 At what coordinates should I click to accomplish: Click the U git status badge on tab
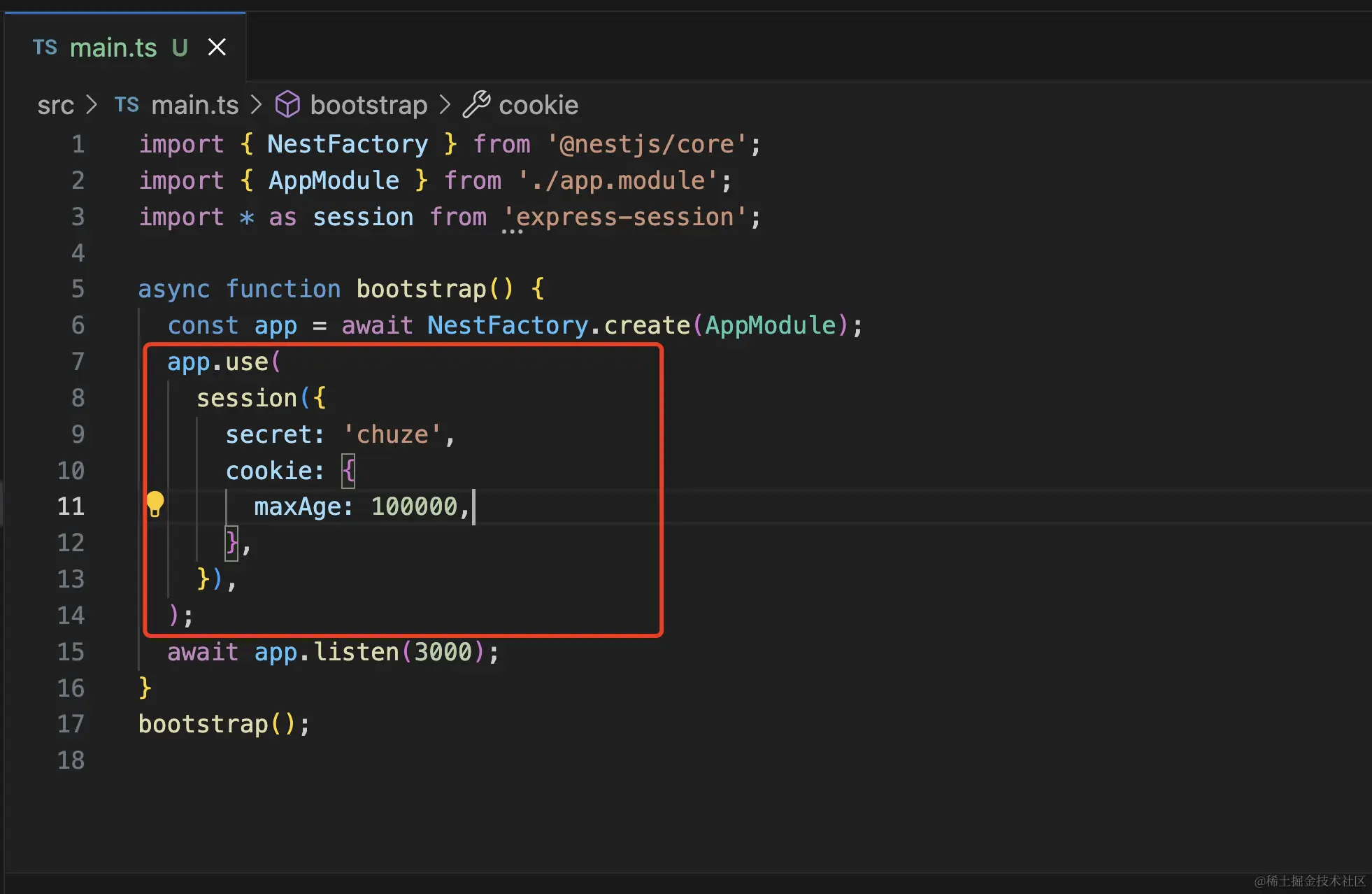point(180,48)
